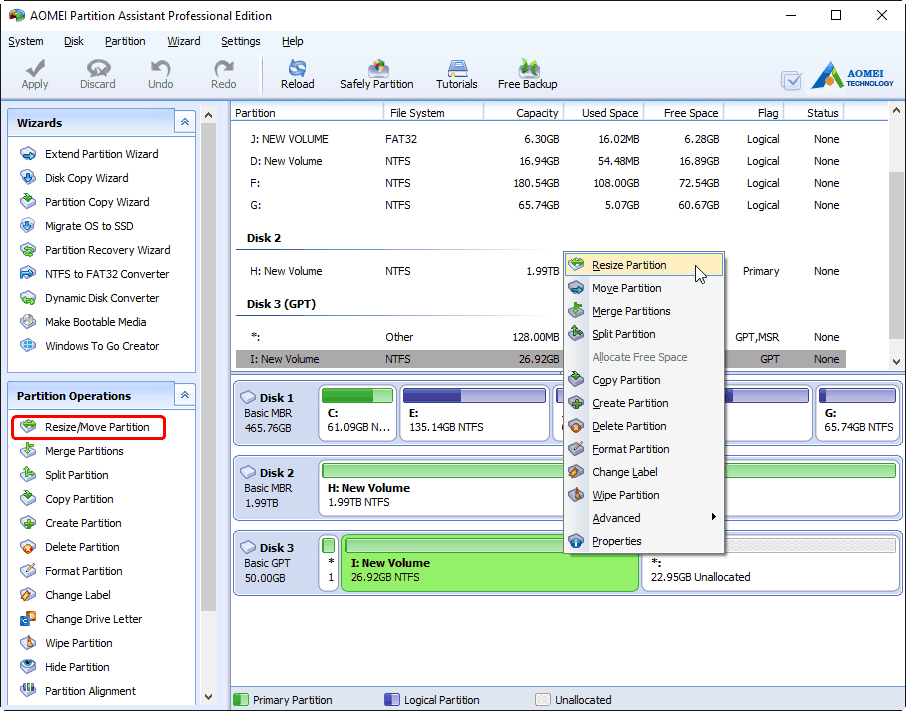Open the NTFS to FAT32 Converter
This screenshot has width=906, height=711.
tap(95, 274)
